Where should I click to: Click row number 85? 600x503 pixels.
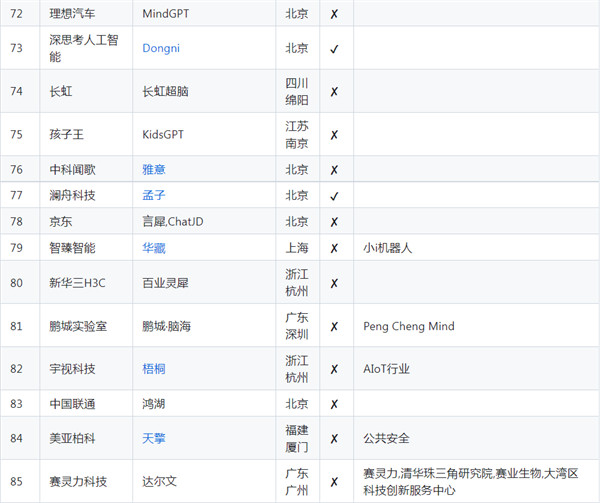coord(16,482)
